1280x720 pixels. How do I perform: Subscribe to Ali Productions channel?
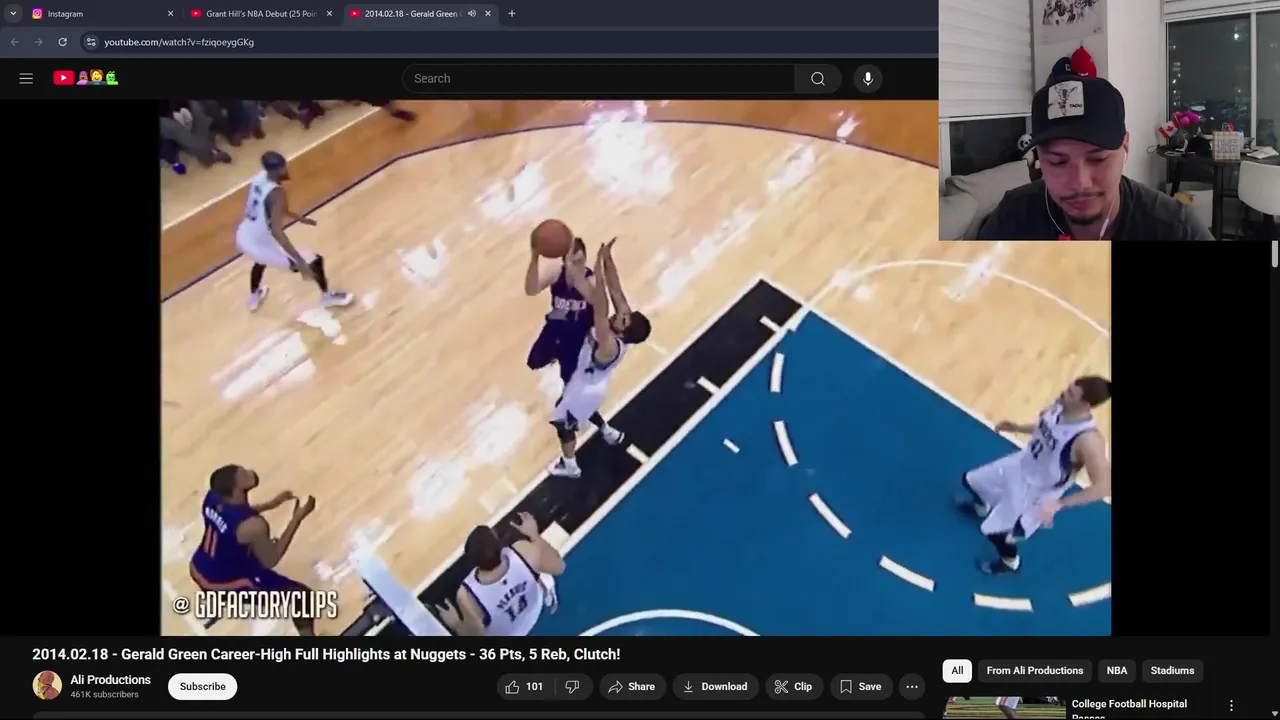(x=203, y=686)
